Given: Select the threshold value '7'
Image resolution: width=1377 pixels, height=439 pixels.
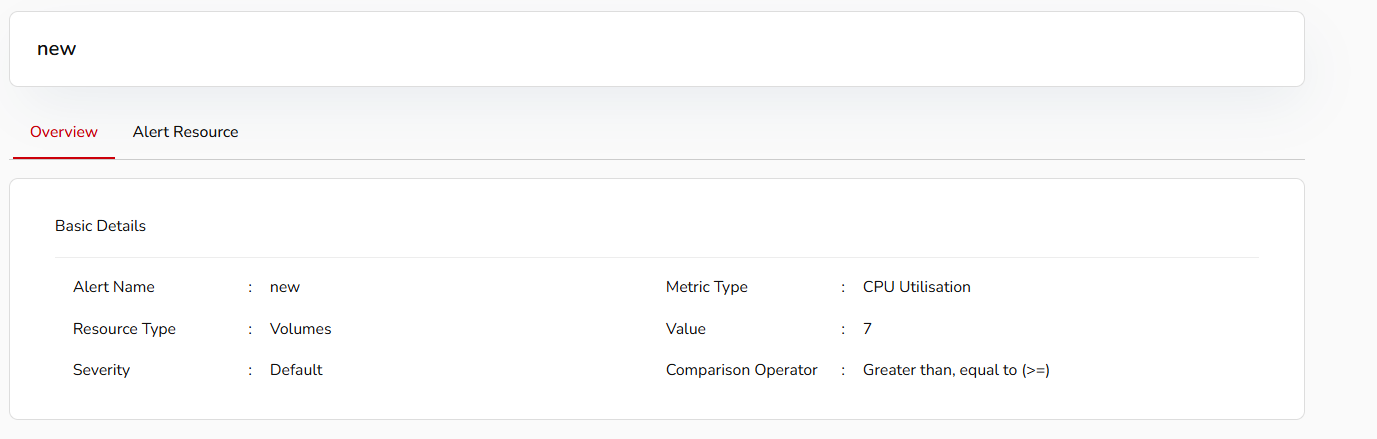Looking at the screenshot, I should (867, 329).
